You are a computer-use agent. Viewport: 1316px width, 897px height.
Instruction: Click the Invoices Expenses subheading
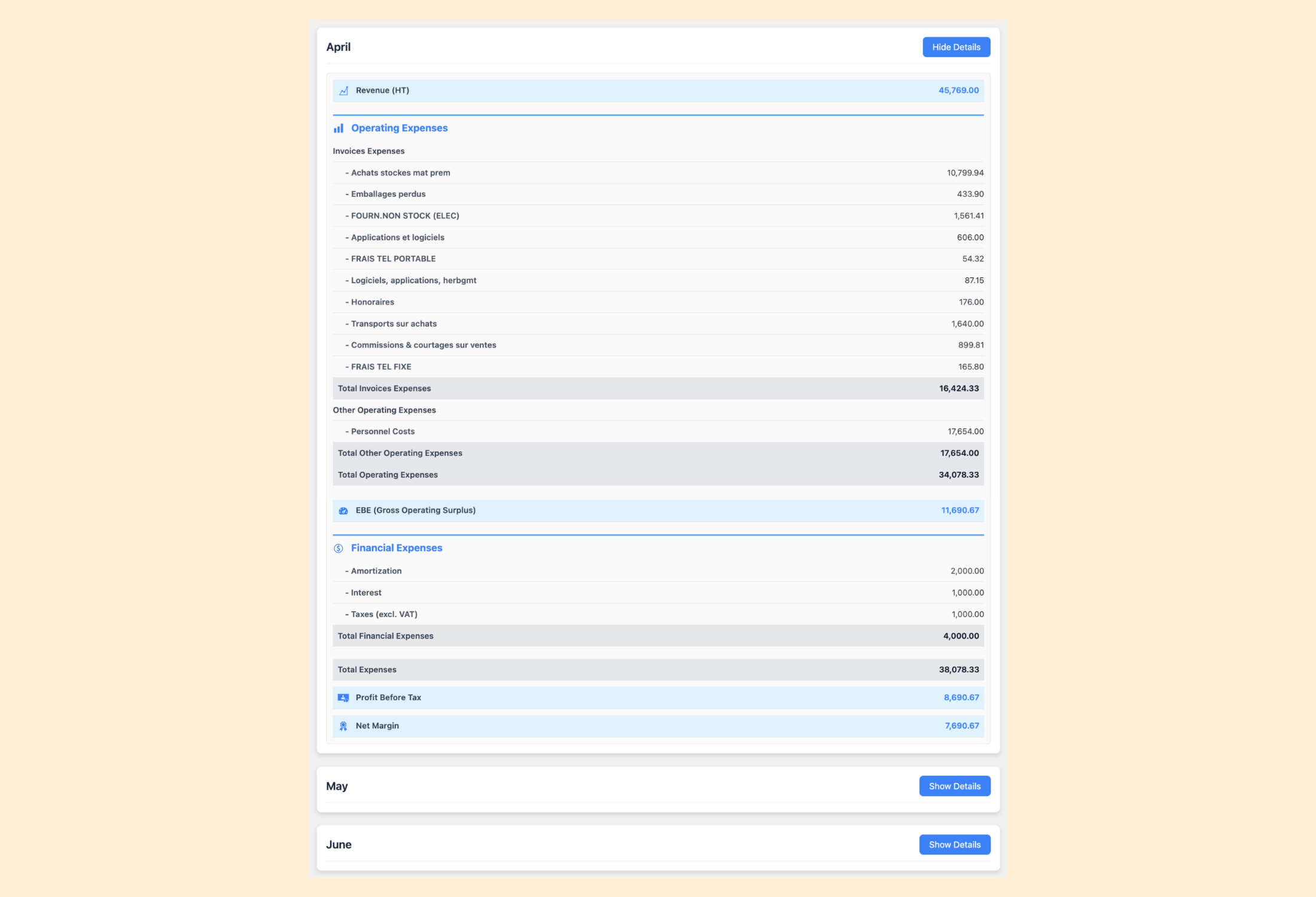[x=368, y=151]
